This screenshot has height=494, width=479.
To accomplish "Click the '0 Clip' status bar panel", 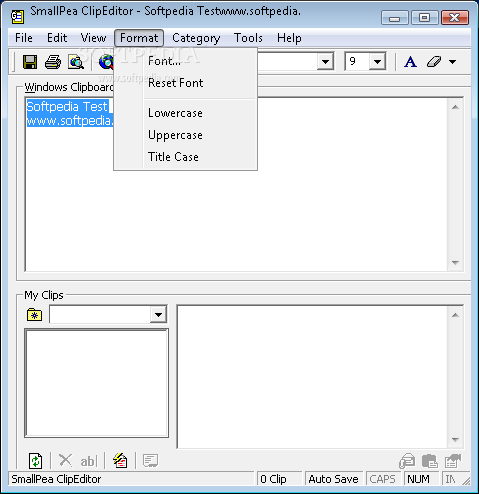I will click(279, 479).
